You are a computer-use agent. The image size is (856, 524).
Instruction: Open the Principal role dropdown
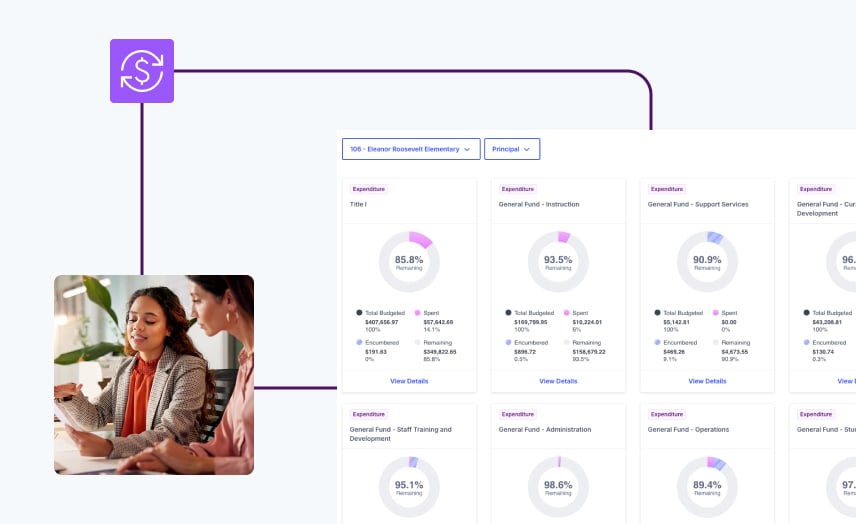pos(512,149)
